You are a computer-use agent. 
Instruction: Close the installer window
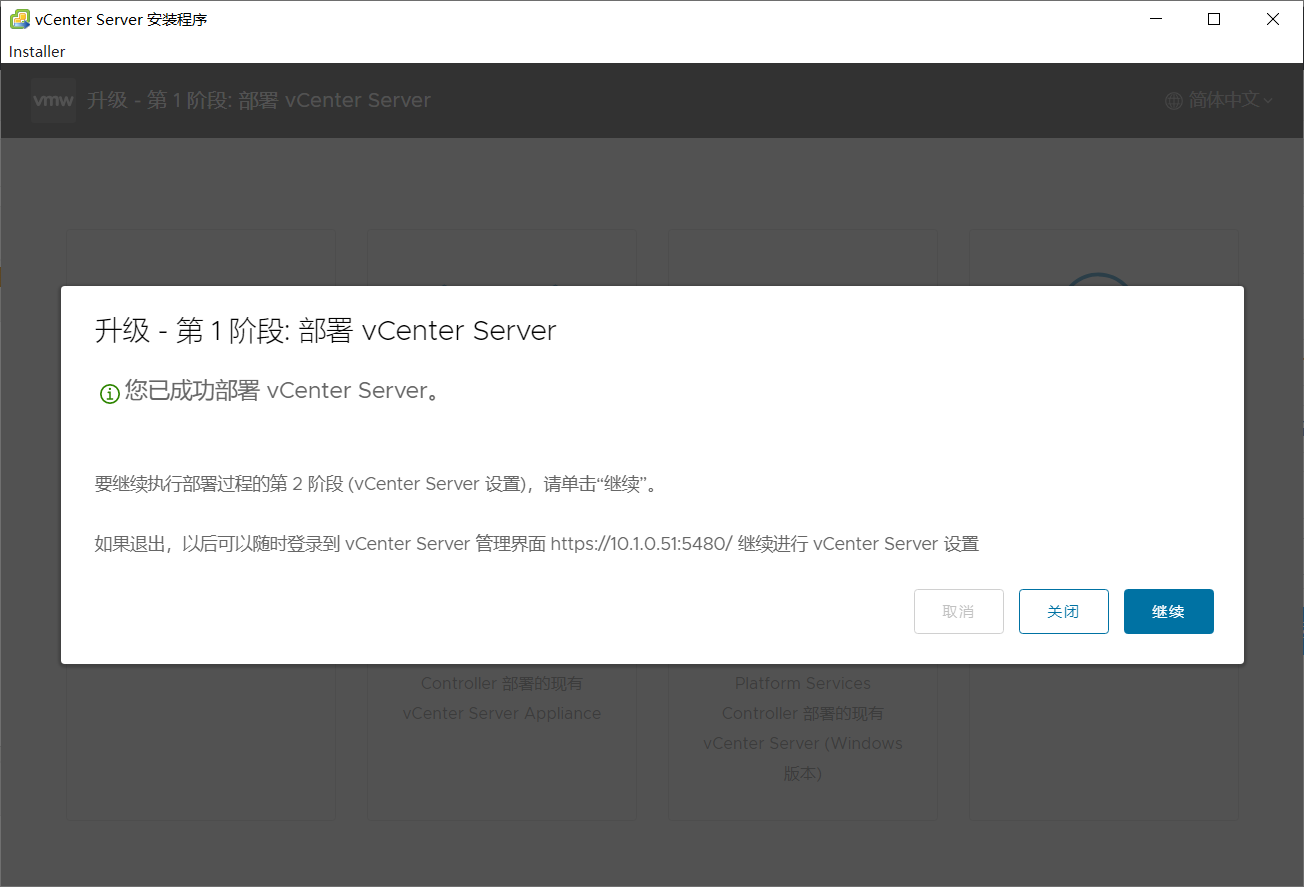(x=1272, y=18)
